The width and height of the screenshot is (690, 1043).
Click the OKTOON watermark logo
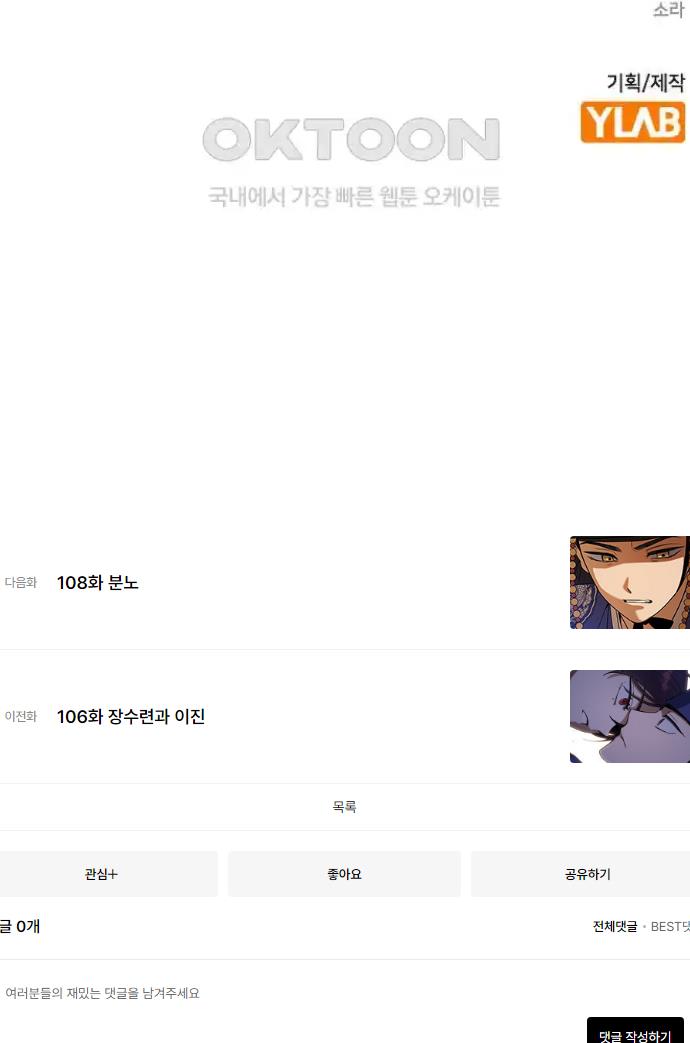click(x=351, y=139)
